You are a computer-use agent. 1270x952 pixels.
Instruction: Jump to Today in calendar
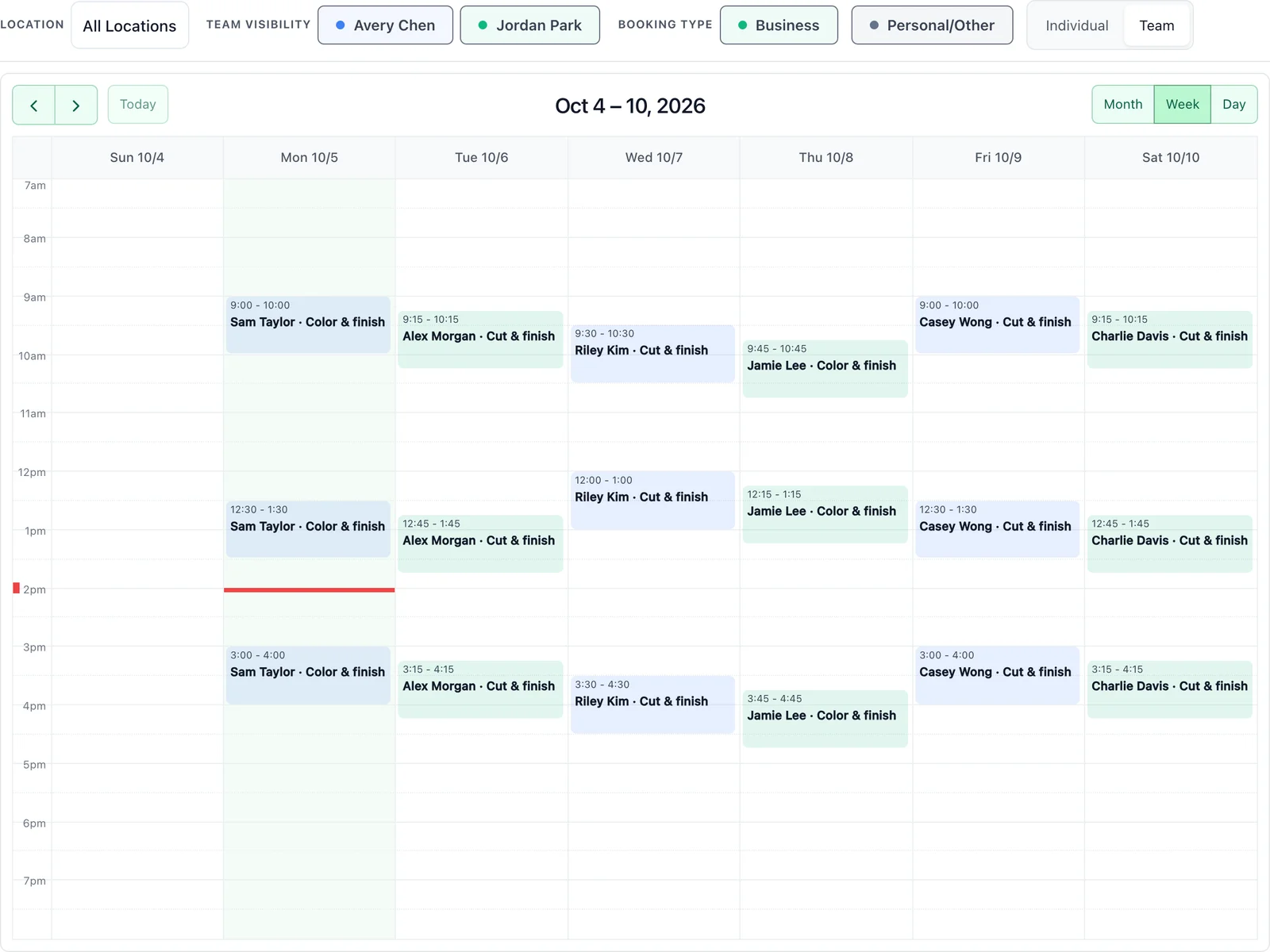(138, 105)
